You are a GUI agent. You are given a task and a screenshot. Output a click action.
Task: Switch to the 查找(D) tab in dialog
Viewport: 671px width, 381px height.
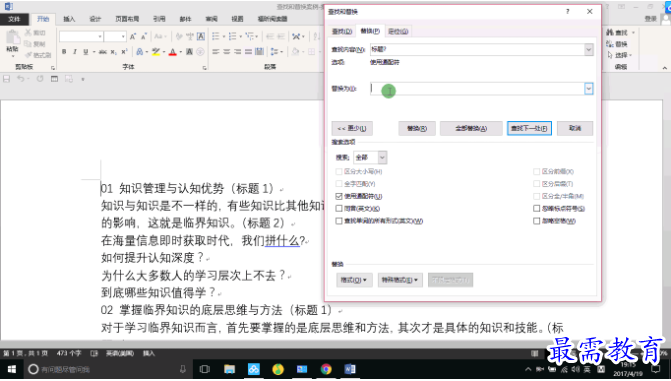tap(342, 31)
